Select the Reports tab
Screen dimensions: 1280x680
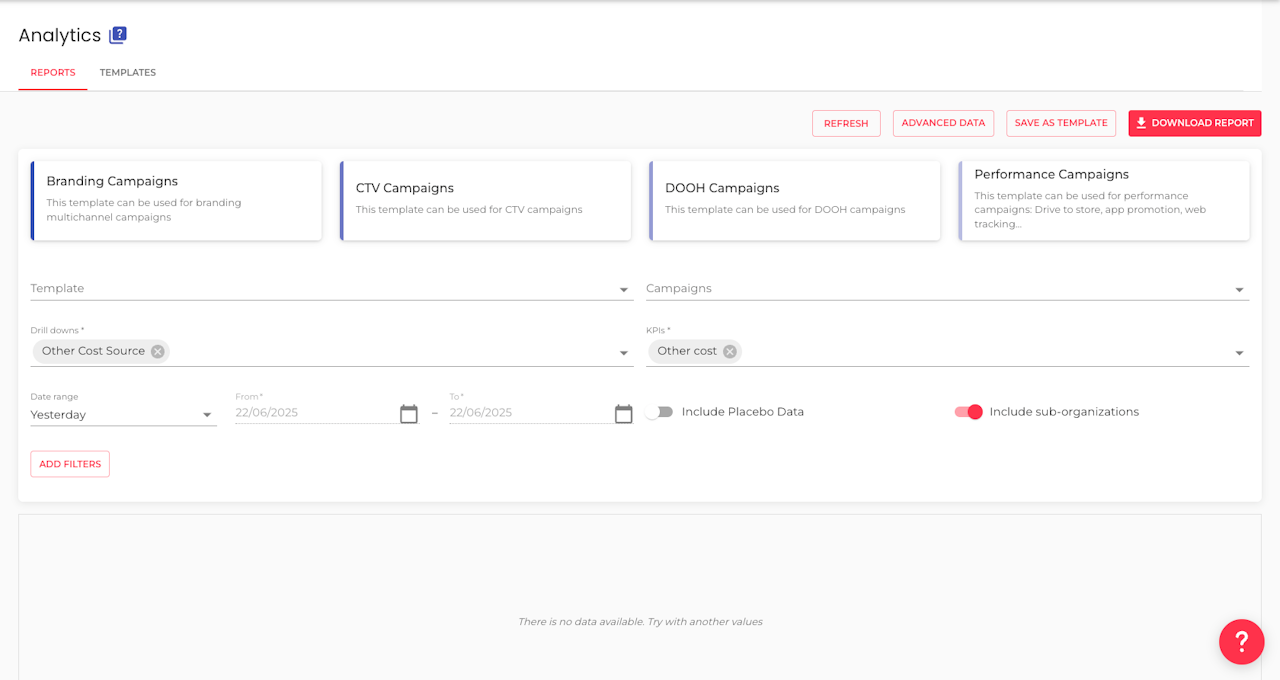[x=53, y=73]
